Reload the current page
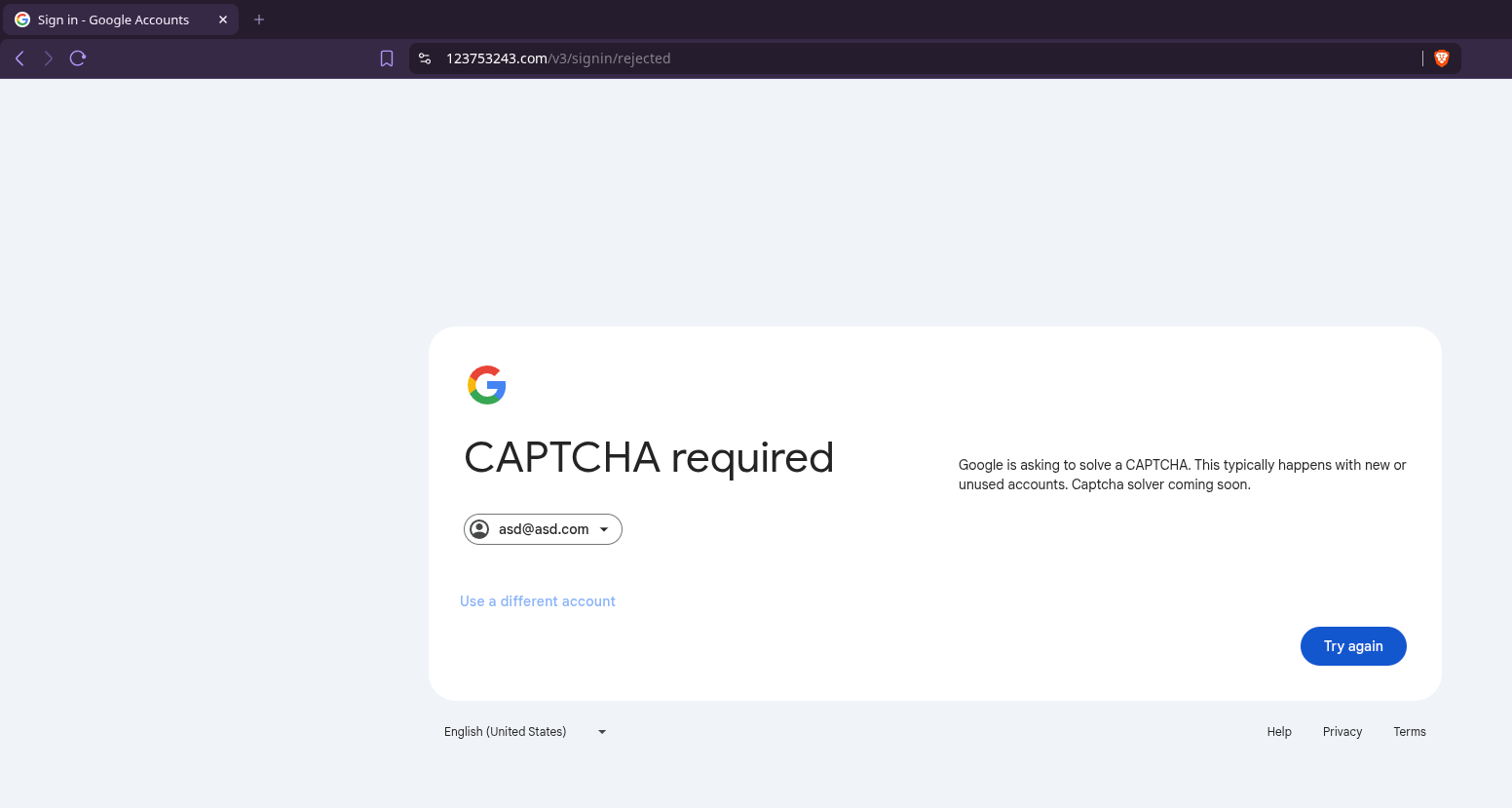The width and height of the screenshot is (1512, 808). 78,58
